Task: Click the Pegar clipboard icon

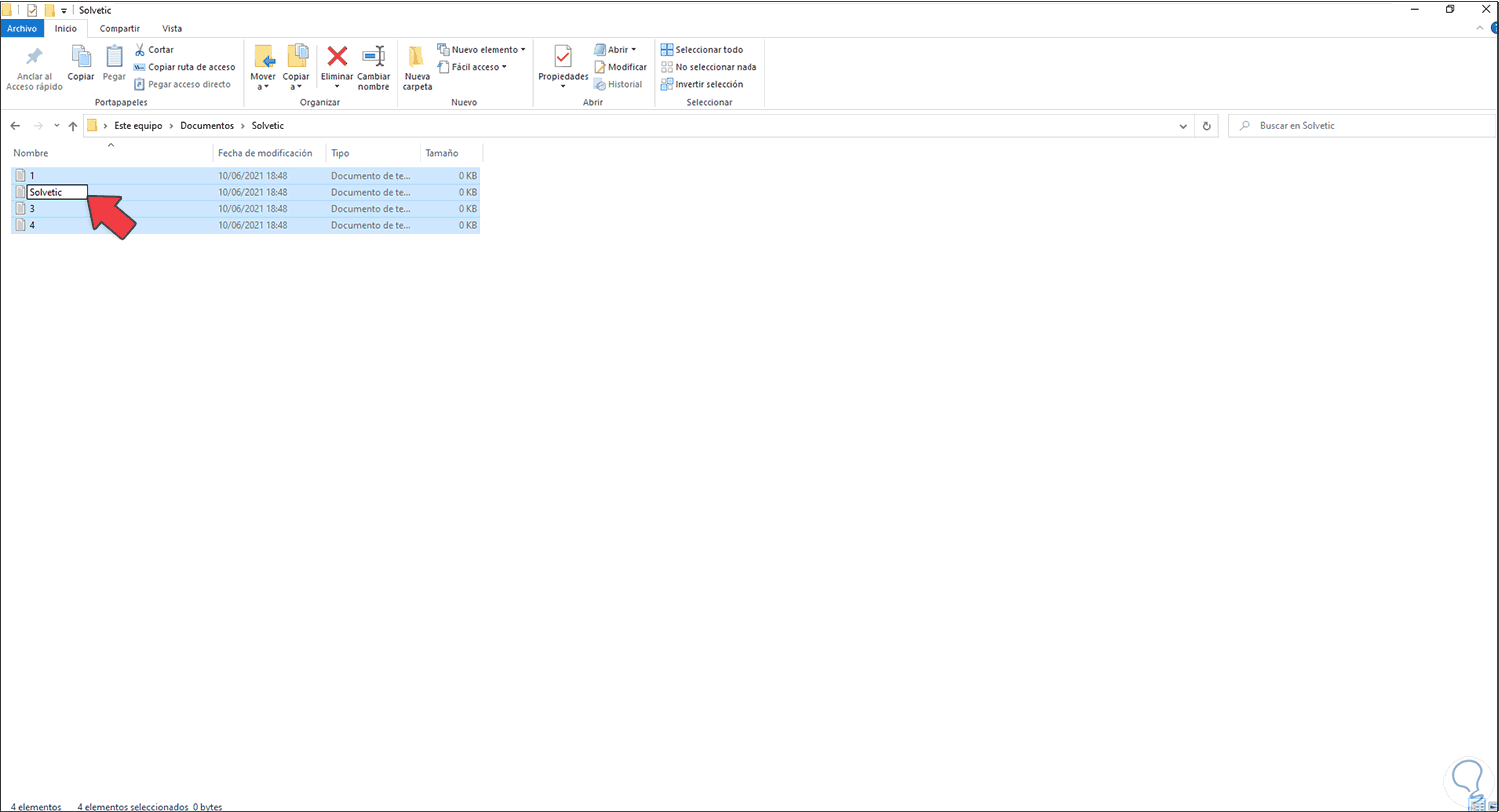Action: pos(114,57)
